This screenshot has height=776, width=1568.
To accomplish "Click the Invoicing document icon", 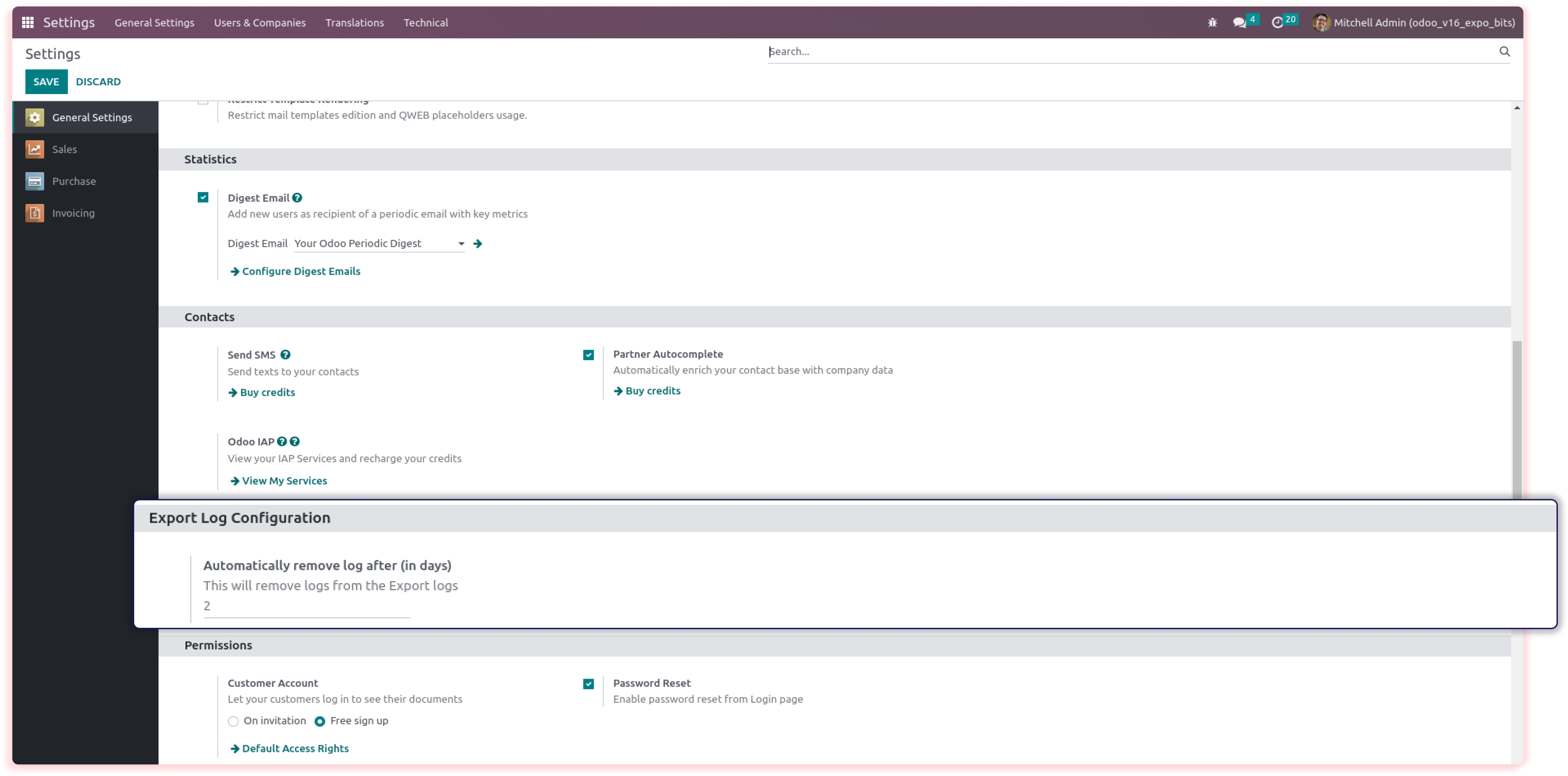I will pyautogui.click(x=35, y=213).
